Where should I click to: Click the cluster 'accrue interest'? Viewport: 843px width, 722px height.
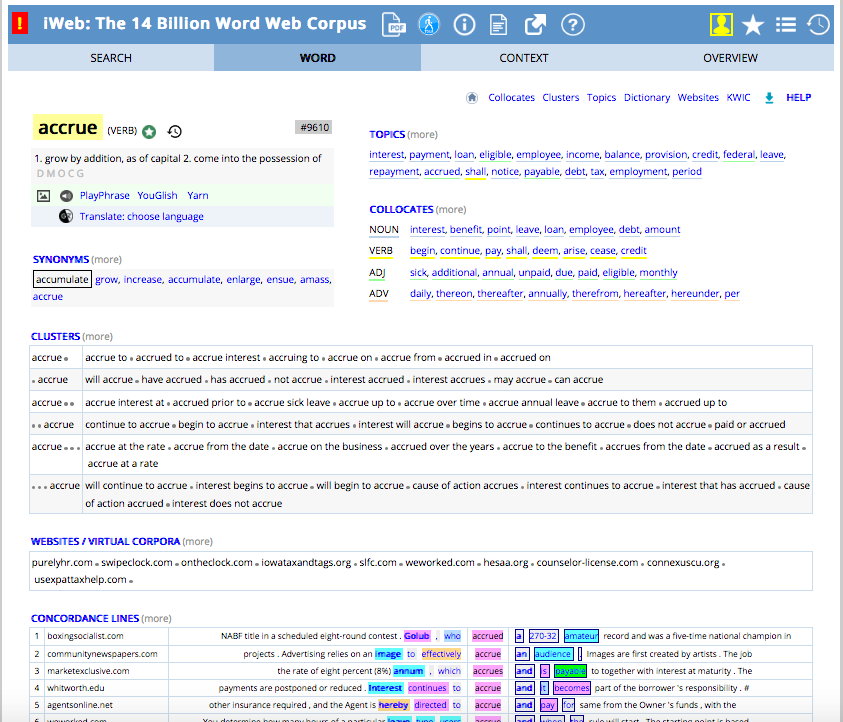coord(226,358)
